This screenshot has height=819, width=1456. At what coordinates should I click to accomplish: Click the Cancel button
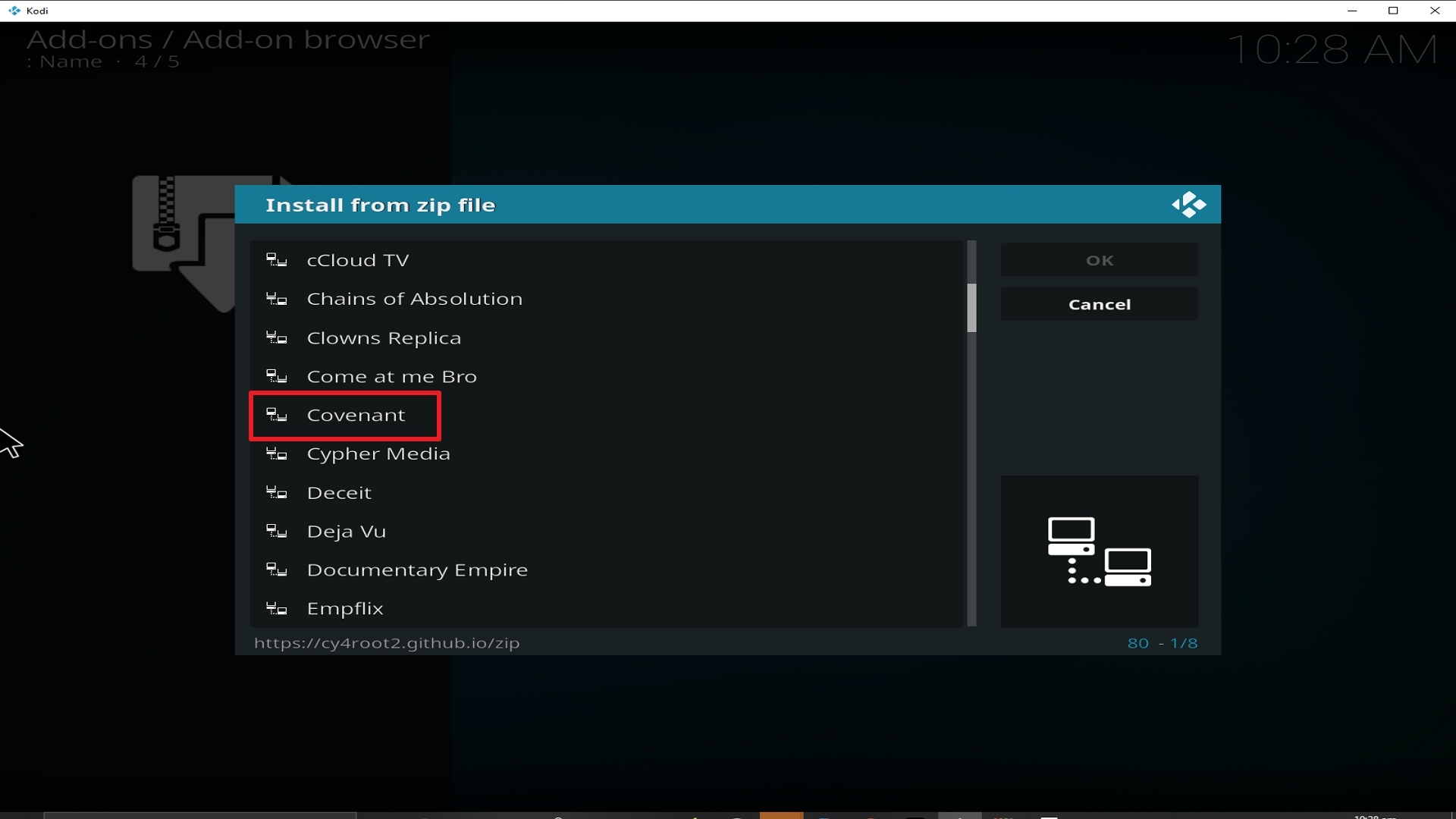[1100, 304]
